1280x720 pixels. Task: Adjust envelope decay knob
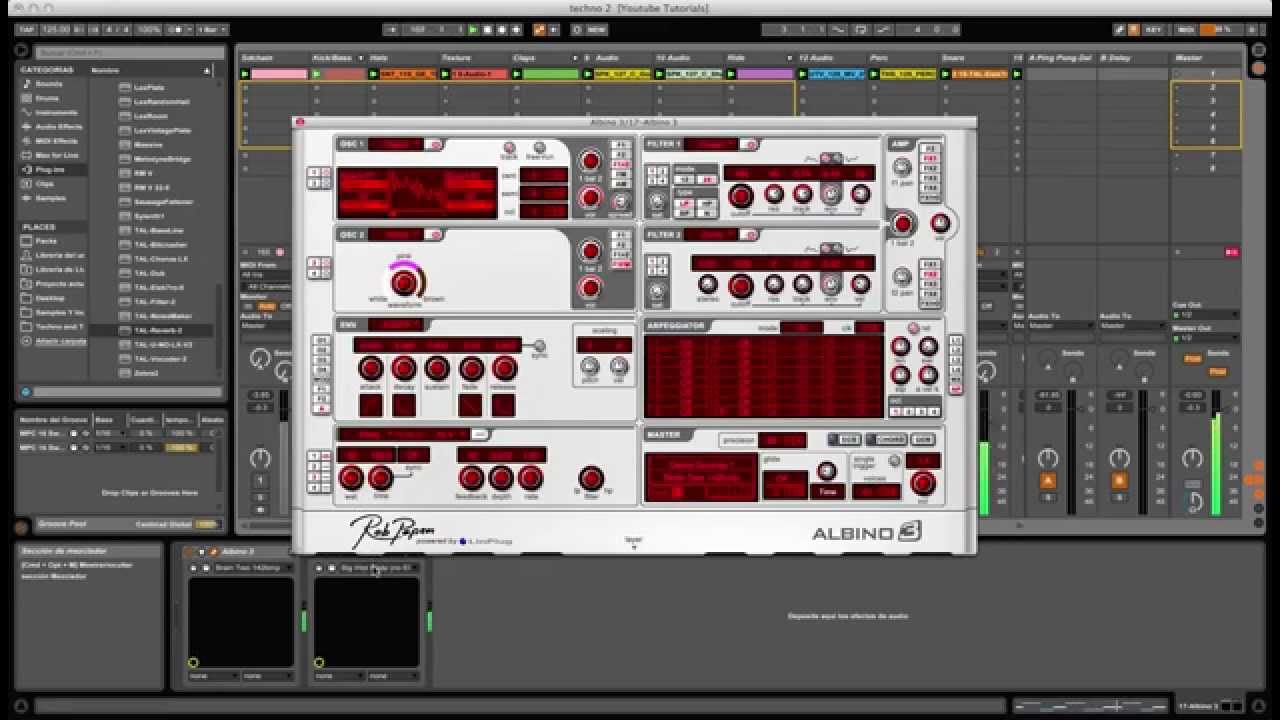pyautogui.click(x=404, y=369)
